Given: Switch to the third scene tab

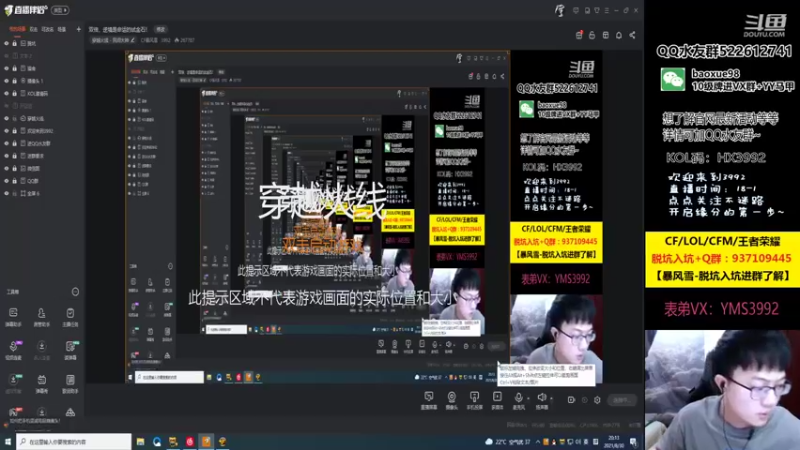Looking at the screenshot, I should pyautogui.click(x=47, y=29).
